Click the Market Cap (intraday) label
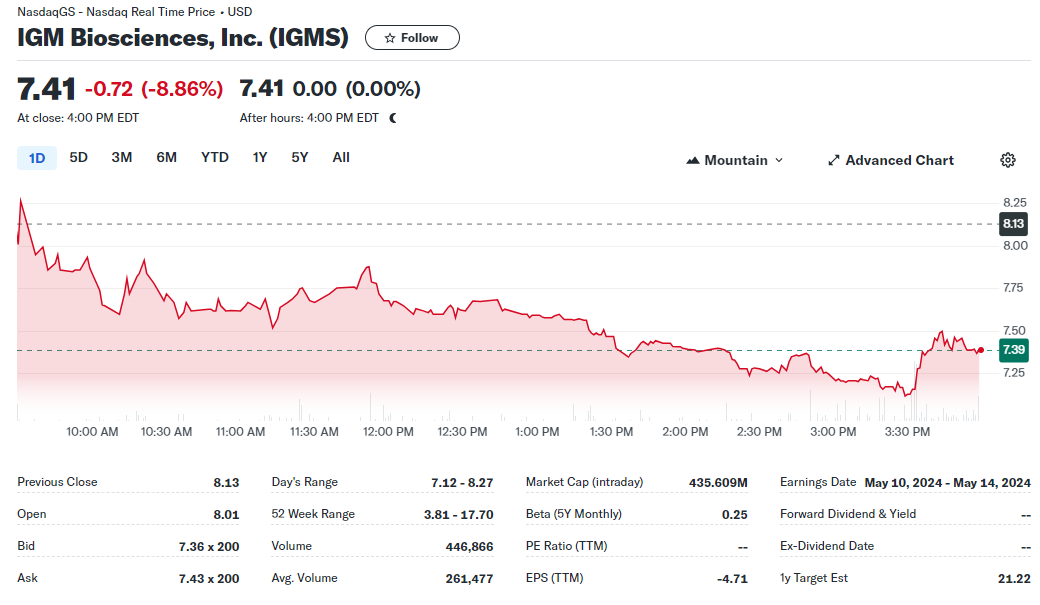The width and height of the screenshot is (1040, 605). click(584, 482)
